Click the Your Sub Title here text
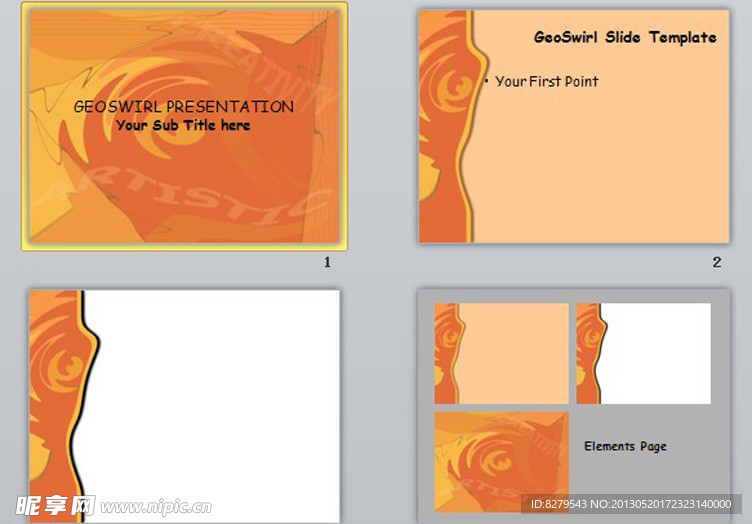The image size is (752, 524). coord(183,125)
